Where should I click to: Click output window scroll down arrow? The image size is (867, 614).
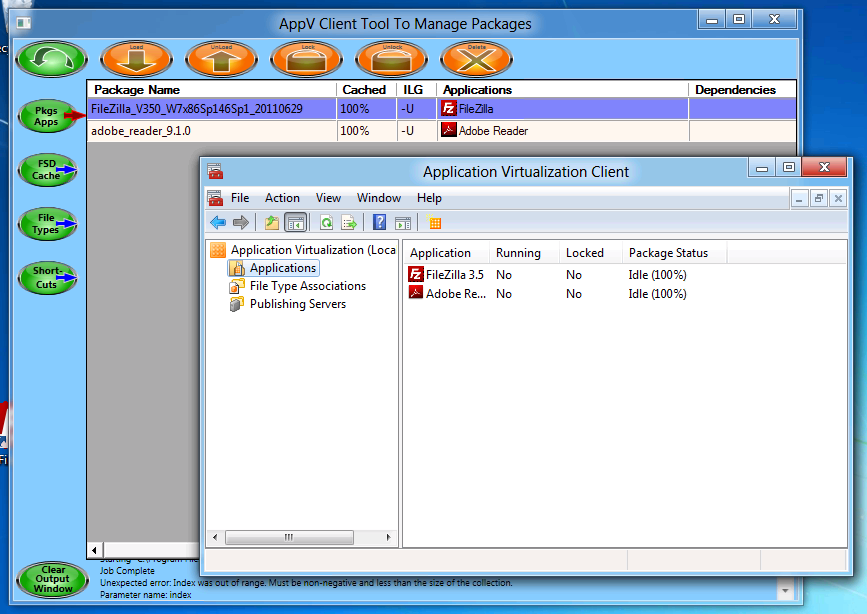(785, 590)
